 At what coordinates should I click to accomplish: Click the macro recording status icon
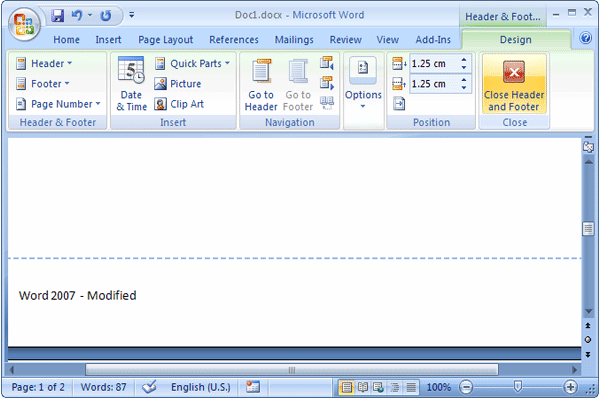tap(253, 387)
